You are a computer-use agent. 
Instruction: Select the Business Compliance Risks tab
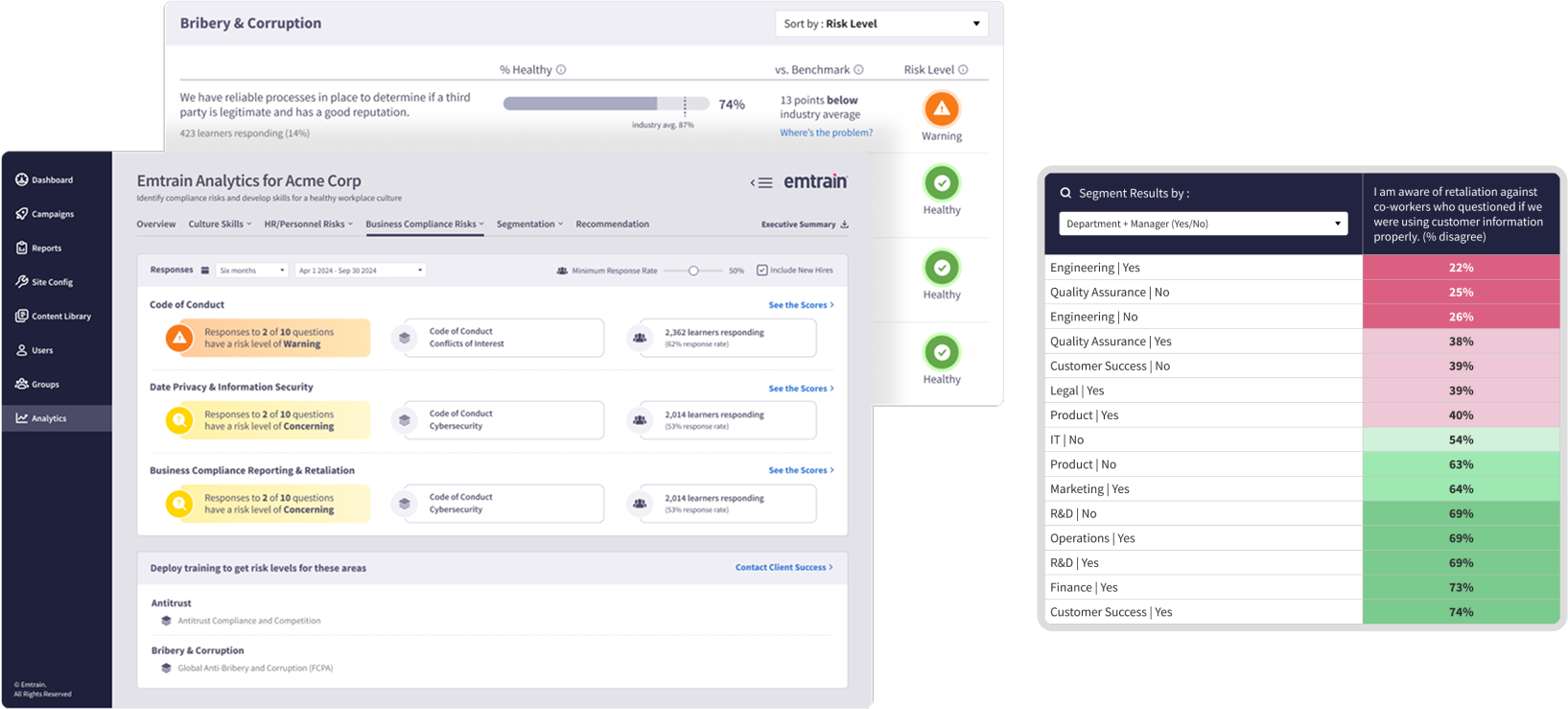point(425,225)
